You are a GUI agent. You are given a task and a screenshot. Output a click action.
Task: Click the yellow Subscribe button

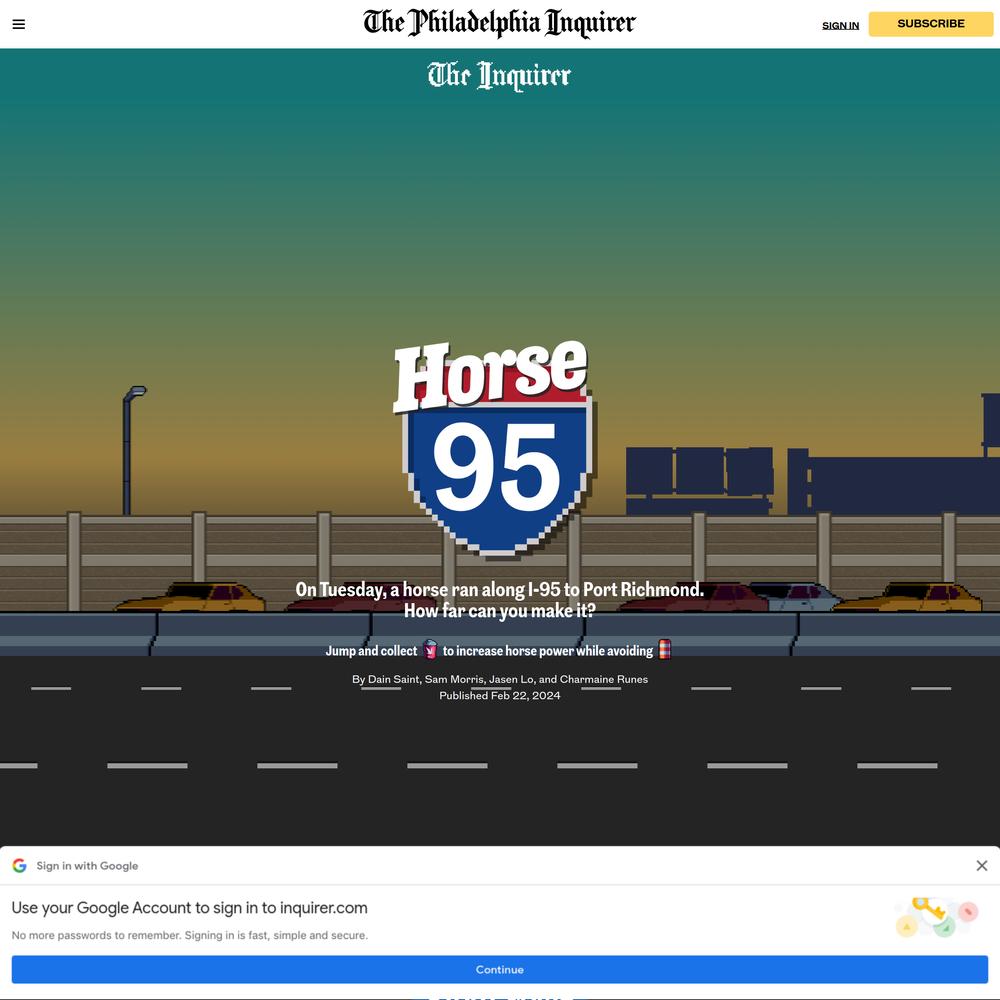pyautogui.click(x=930, y=24)
